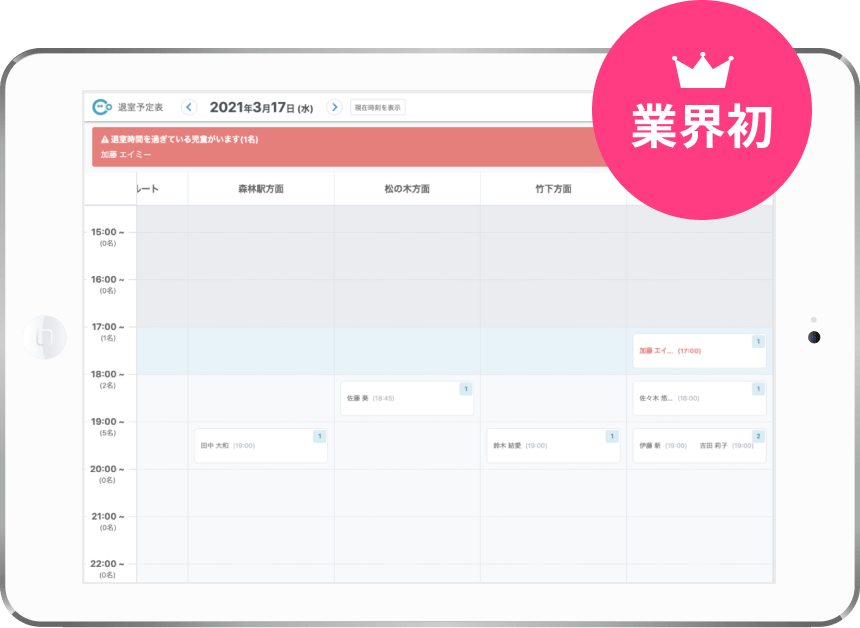Click count badge on 田中 大和 card
The width and height of the screenshot is (860, 628).
coord(320,436)
